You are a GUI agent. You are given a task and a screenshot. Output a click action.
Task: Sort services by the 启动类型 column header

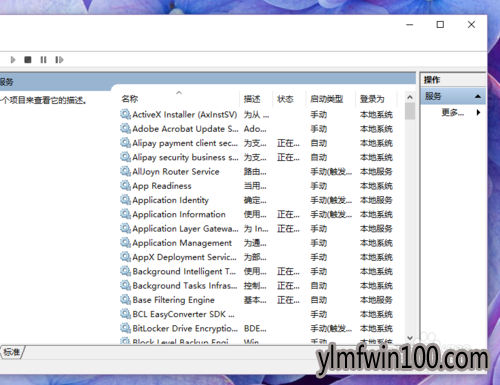click(x=326, y=99)
